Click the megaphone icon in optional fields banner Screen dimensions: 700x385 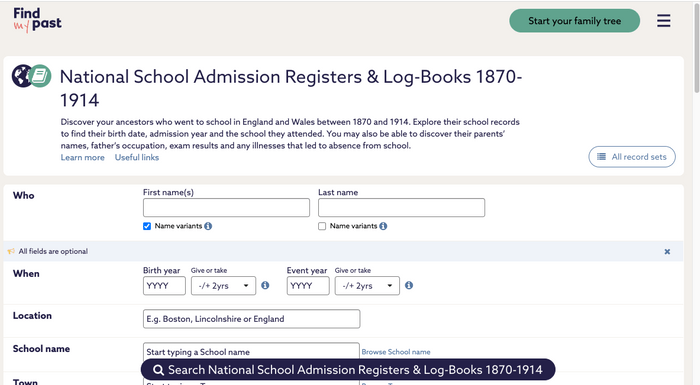11,251
